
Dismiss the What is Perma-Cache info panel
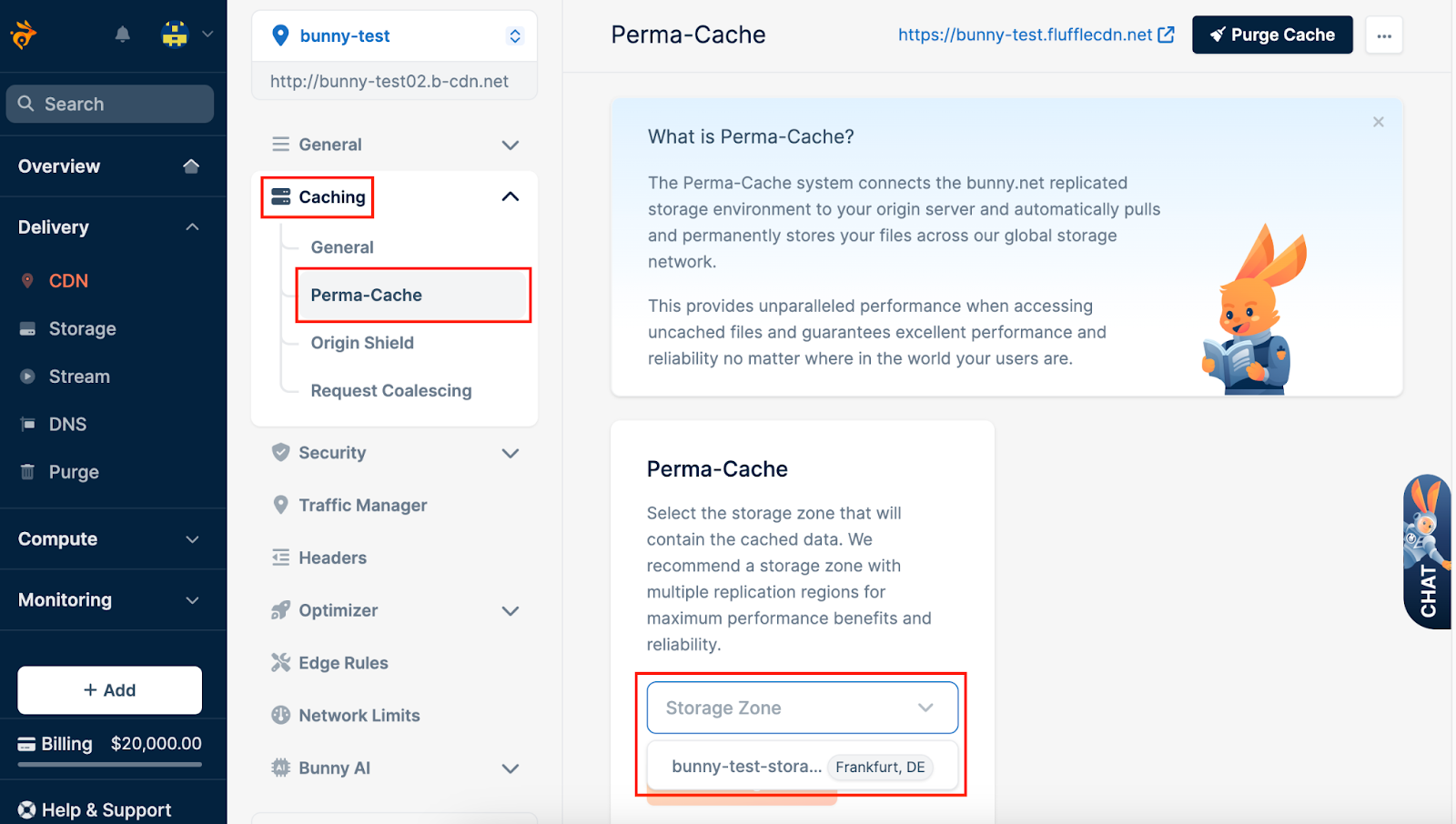pyautogui.click(x=1378, y=121)
